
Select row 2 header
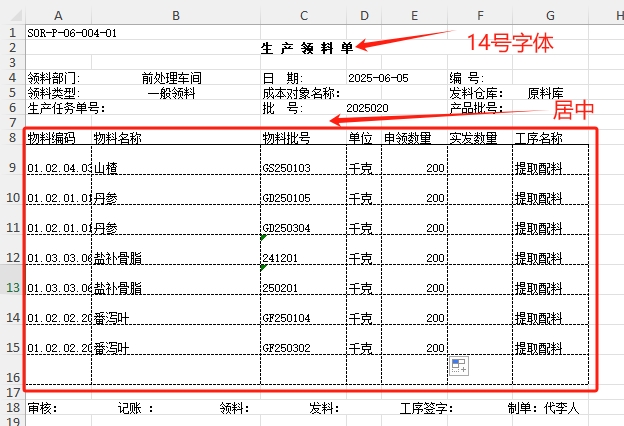[x=13, y=47]
